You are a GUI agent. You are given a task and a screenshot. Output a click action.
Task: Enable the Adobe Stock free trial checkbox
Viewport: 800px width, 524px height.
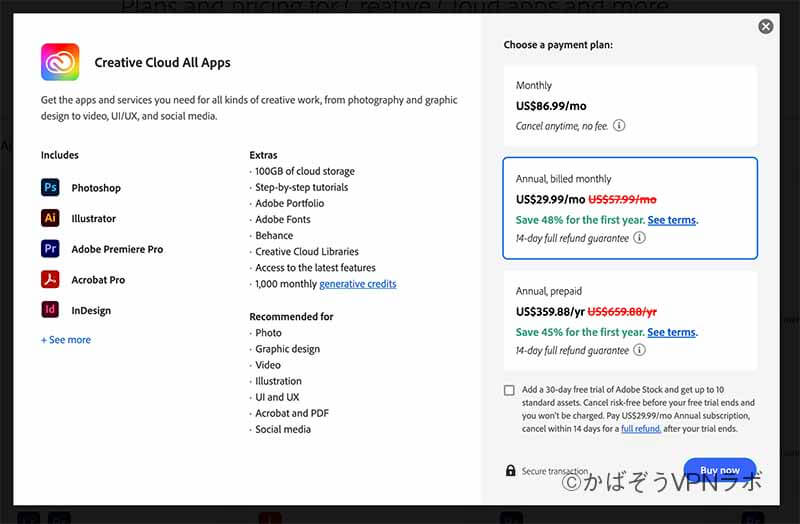(x=509, y=390)
